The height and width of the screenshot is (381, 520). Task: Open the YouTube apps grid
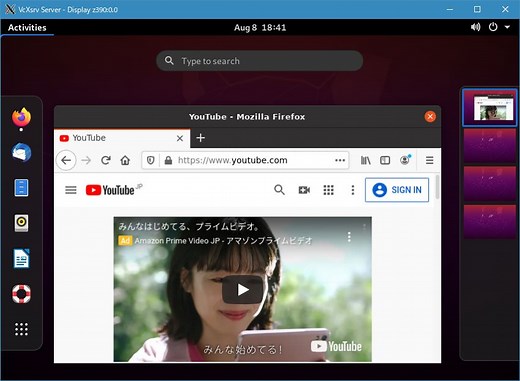coord(328,190)
